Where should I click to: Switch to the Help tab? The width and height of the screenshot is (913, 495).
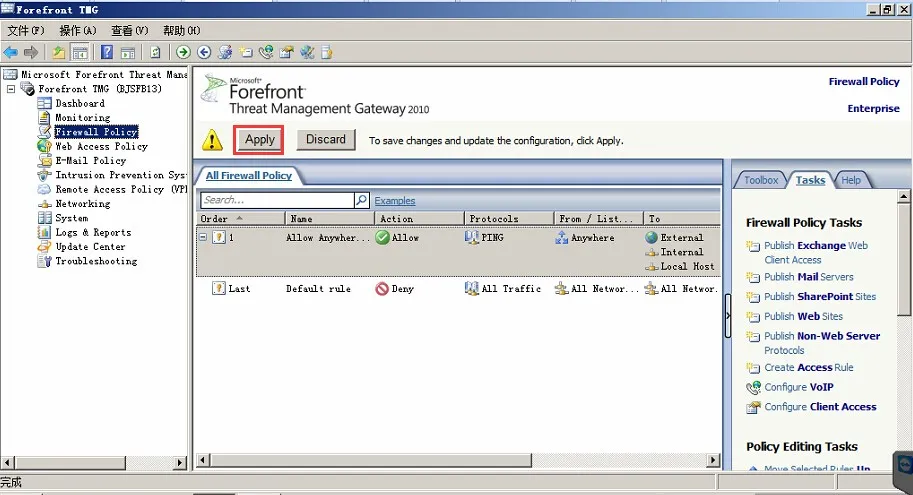click(x=851, y=181)
